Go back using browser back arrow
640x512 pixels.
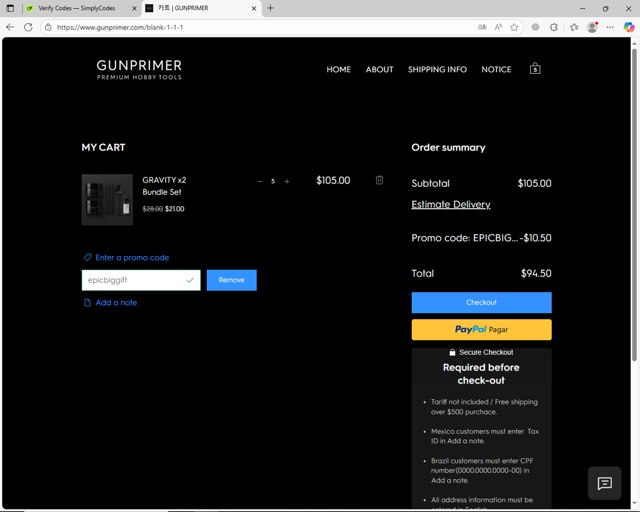(10, 27)
